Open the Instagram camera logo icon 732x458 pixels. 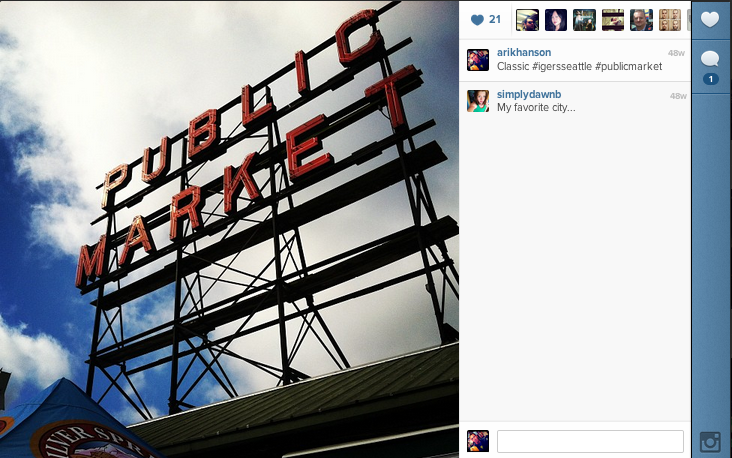[x=710, y=442]
